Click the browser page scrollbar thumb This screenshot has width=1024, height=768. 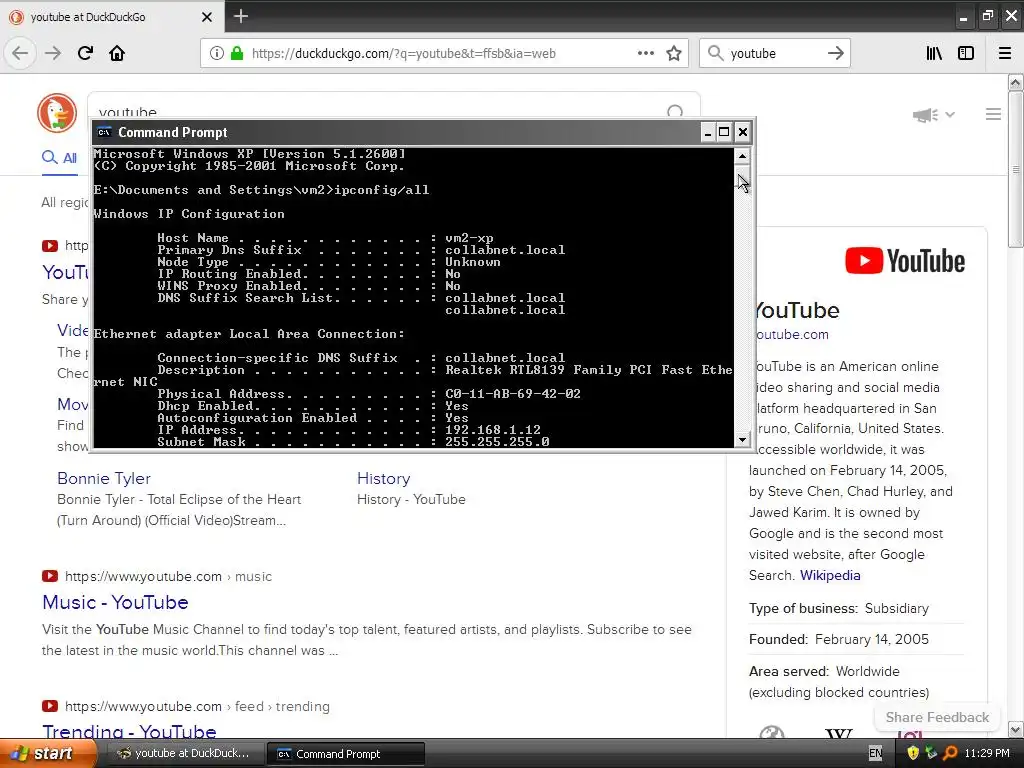1015,169
